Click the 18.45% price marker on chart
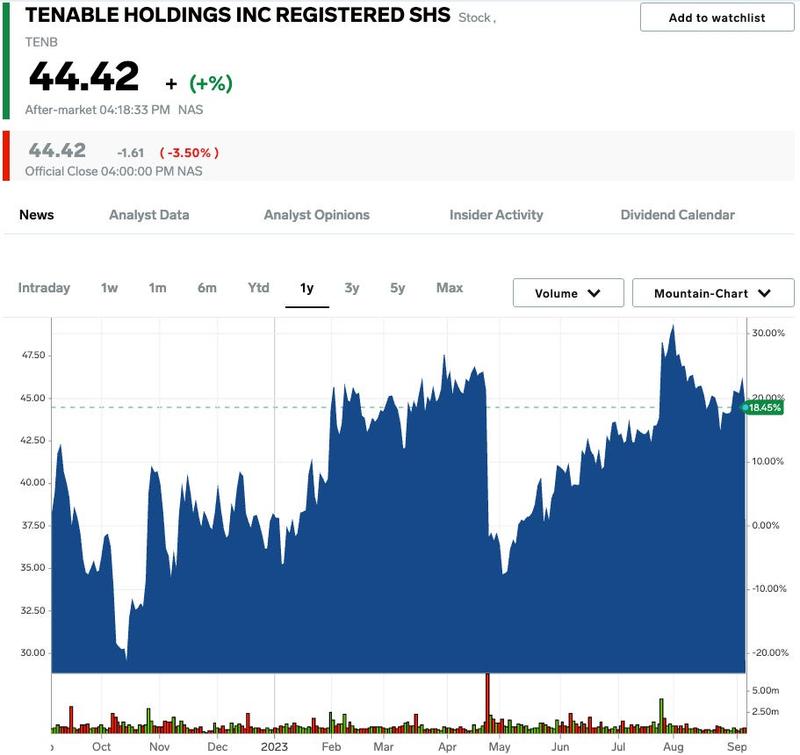This screenshot has height=755, width=800. click(764, 408)
